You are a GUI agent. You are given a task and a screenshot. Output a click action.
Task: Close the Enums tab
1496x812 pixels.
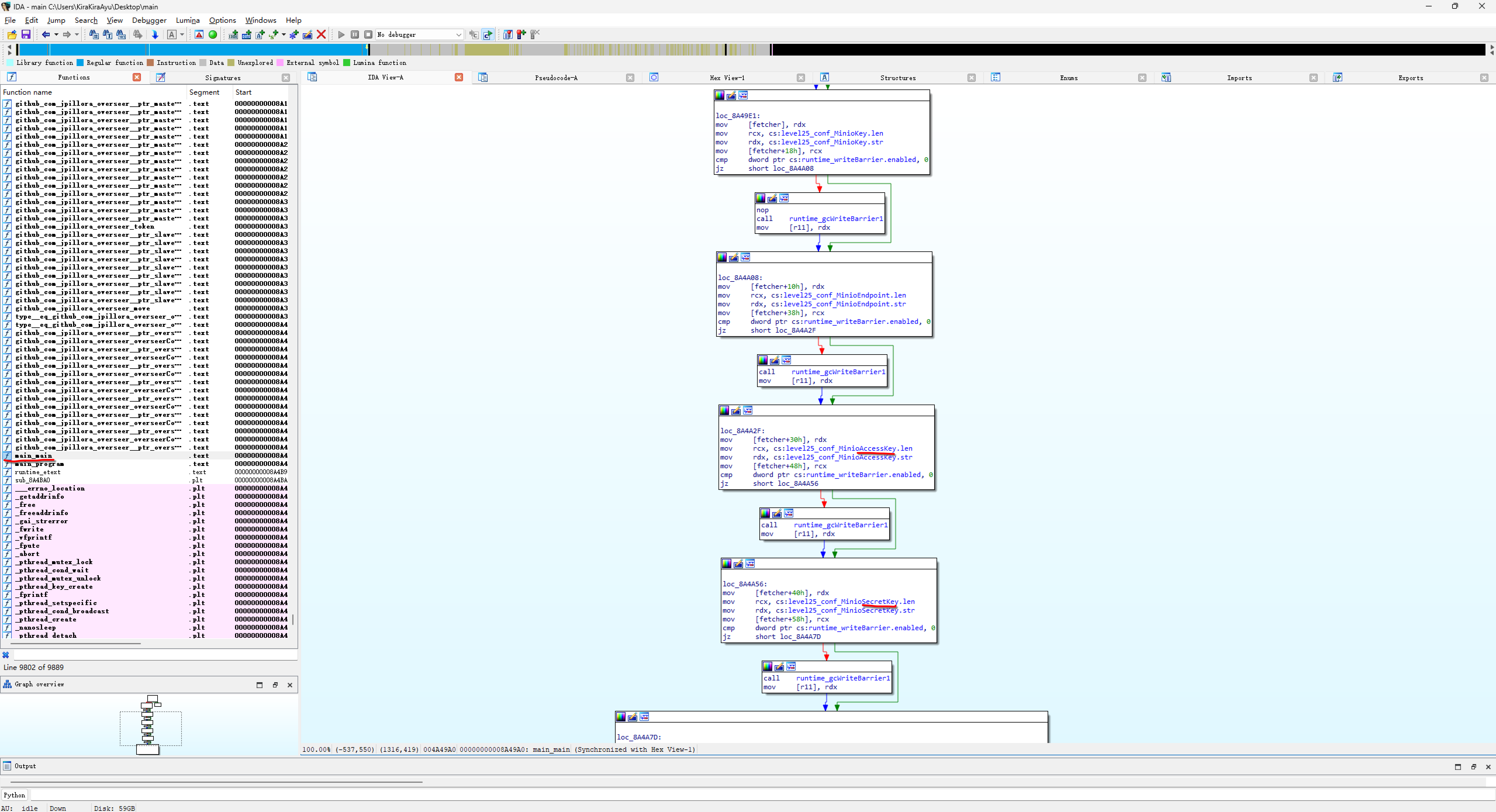pyautogui.click(x=1142, y=78)
